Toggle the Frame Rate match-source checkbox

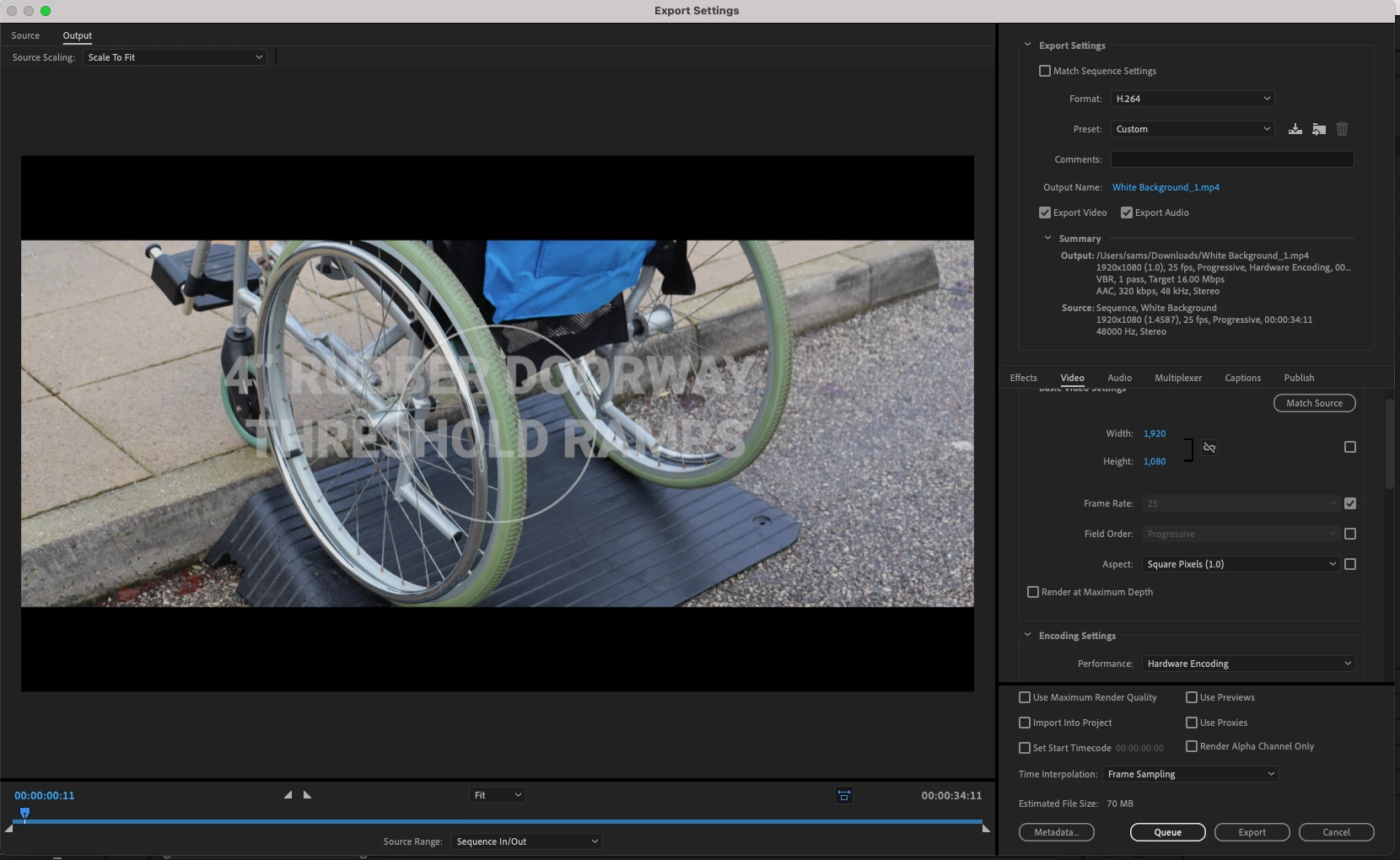click(x=1350, y=503)
